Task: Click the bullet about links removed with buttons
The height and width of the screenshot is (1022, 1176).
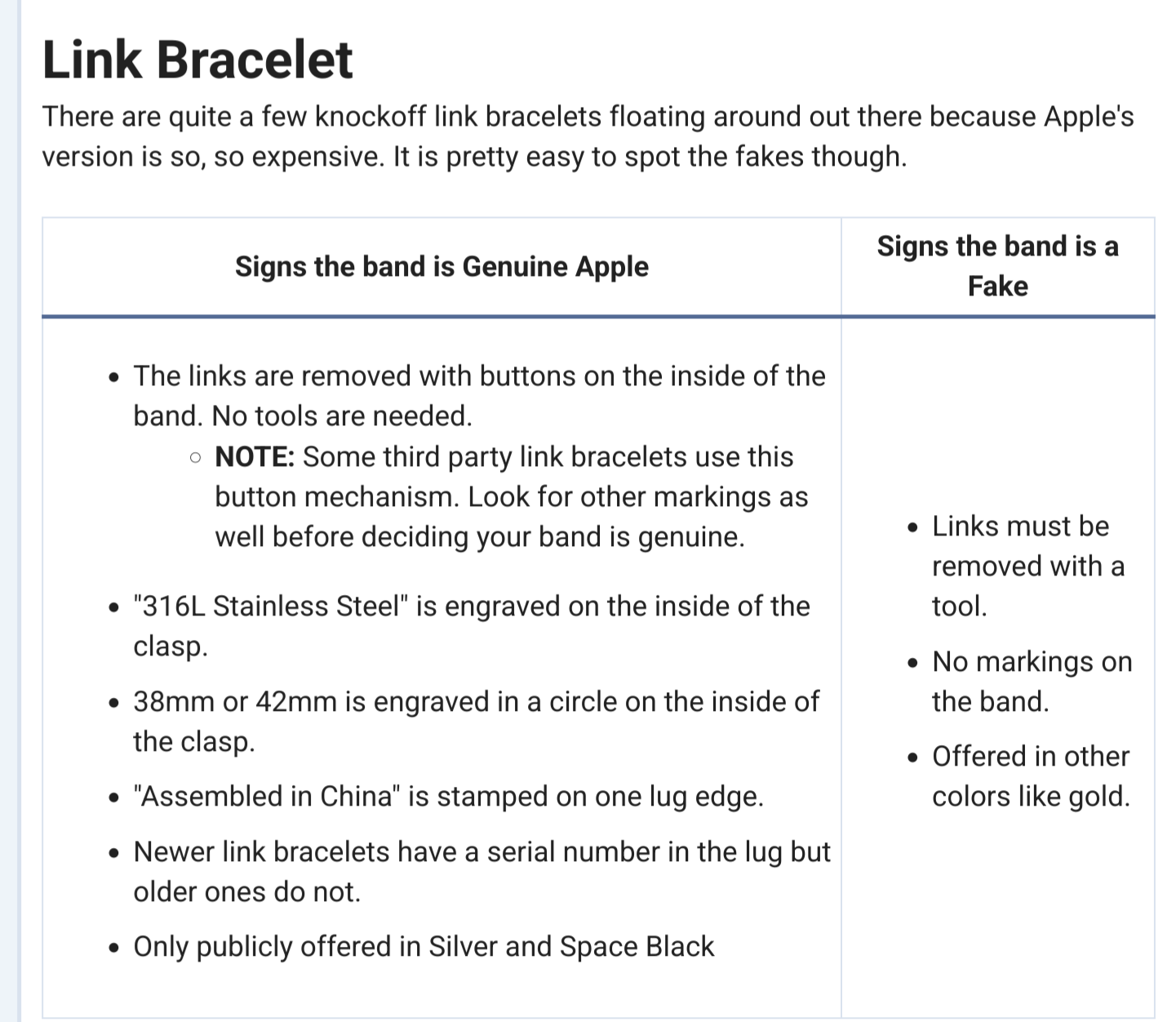Action: pyautogui.click(x=479, y=395)
